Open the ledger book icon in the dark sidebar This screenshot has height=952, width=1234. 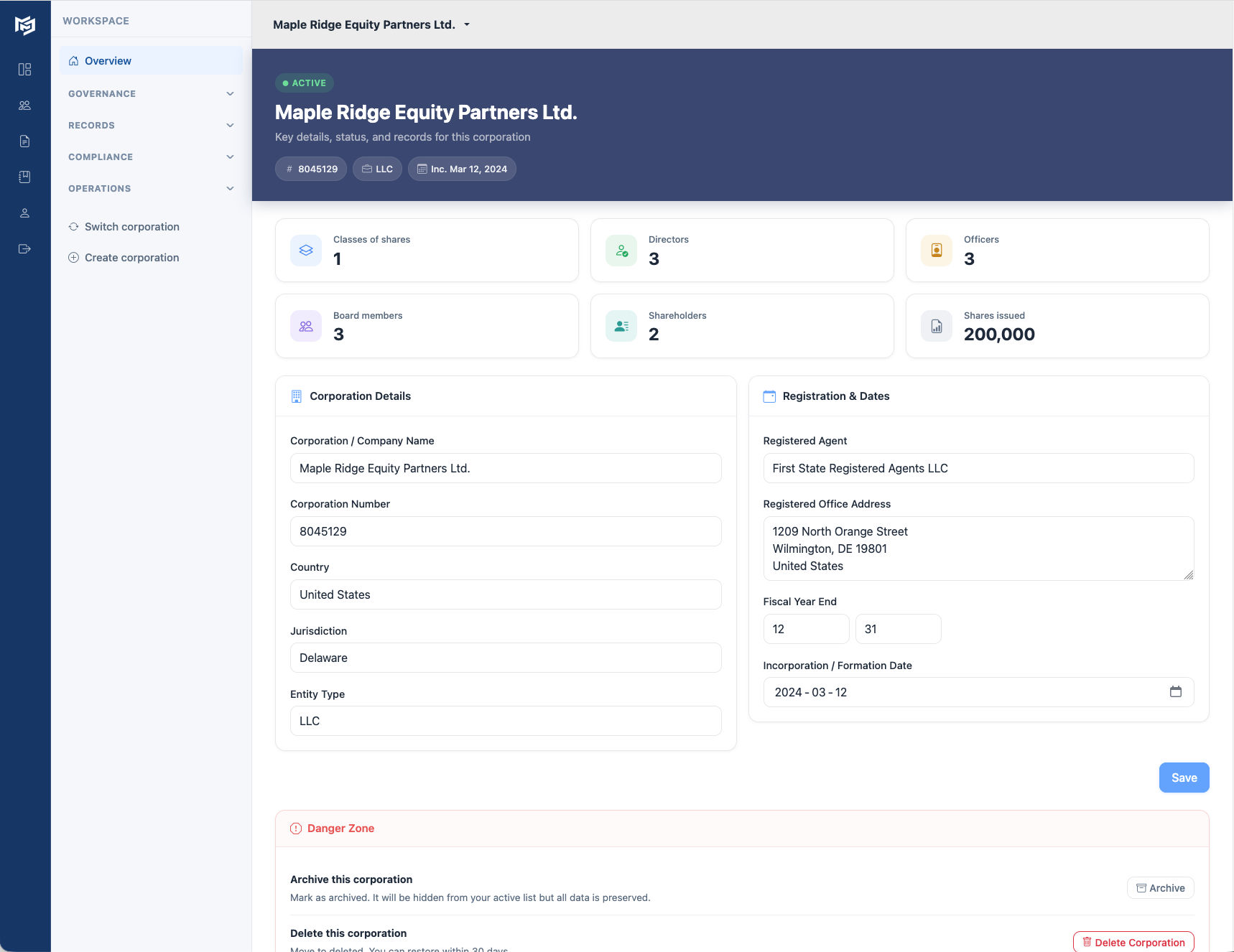(25, 176)
